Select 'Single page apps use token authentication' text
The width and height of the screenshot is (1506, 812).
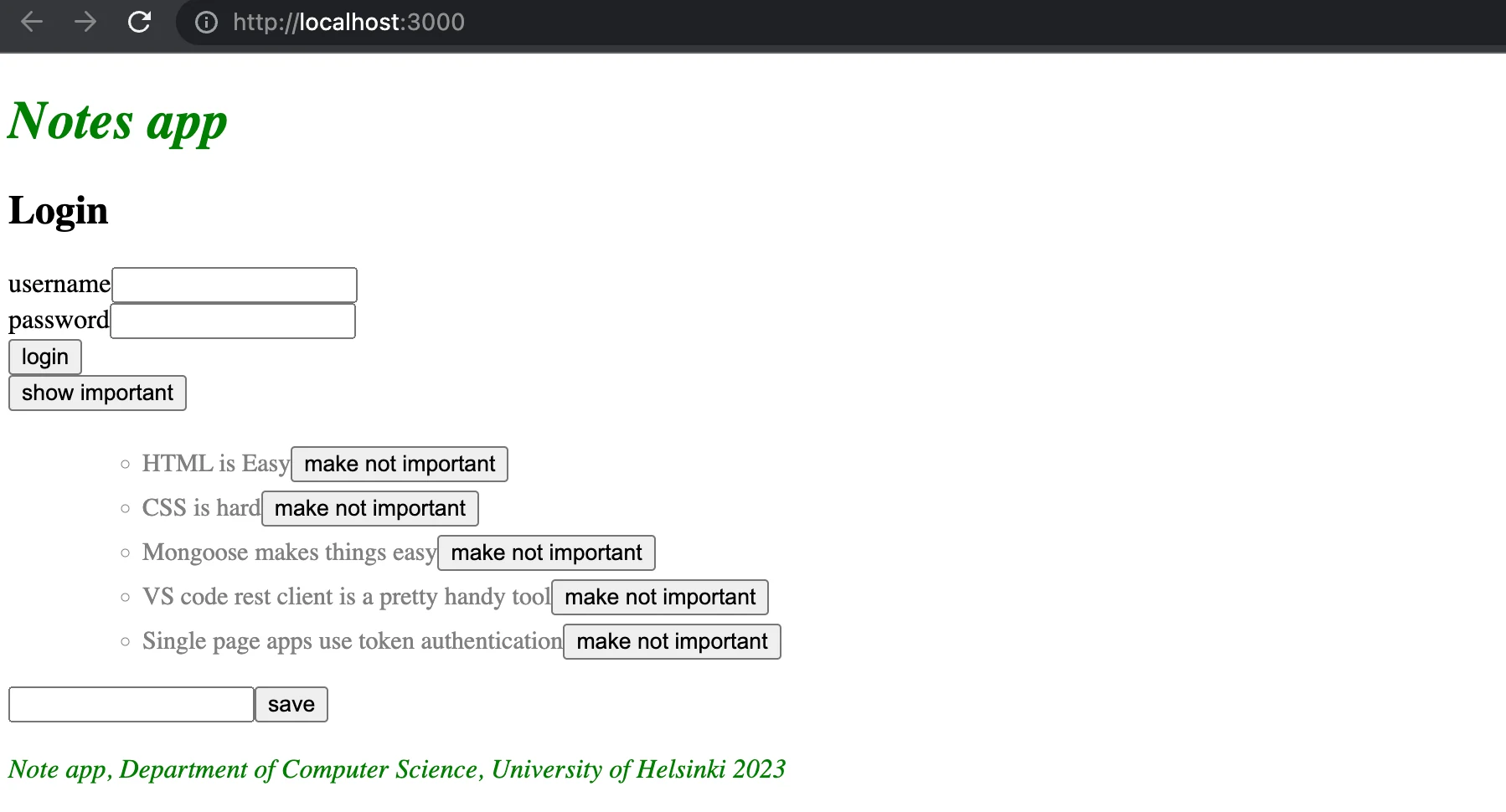click(x=353, y=641)
